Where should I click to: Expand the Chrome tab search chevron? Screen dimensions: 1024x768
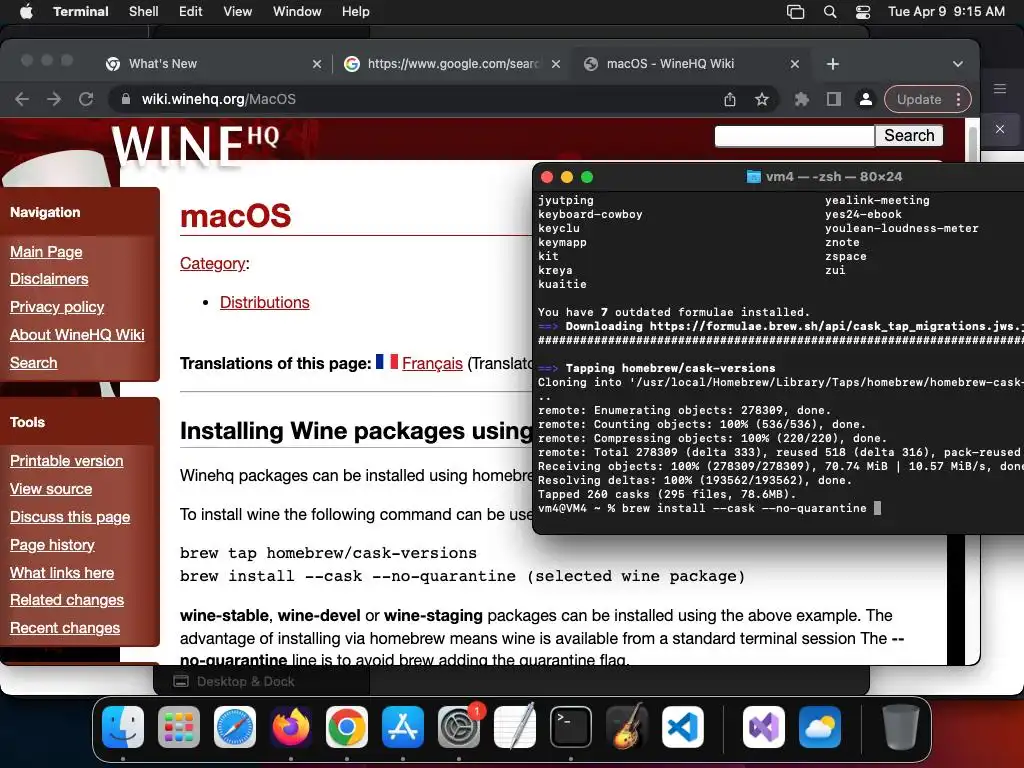(x=957, y=64)
